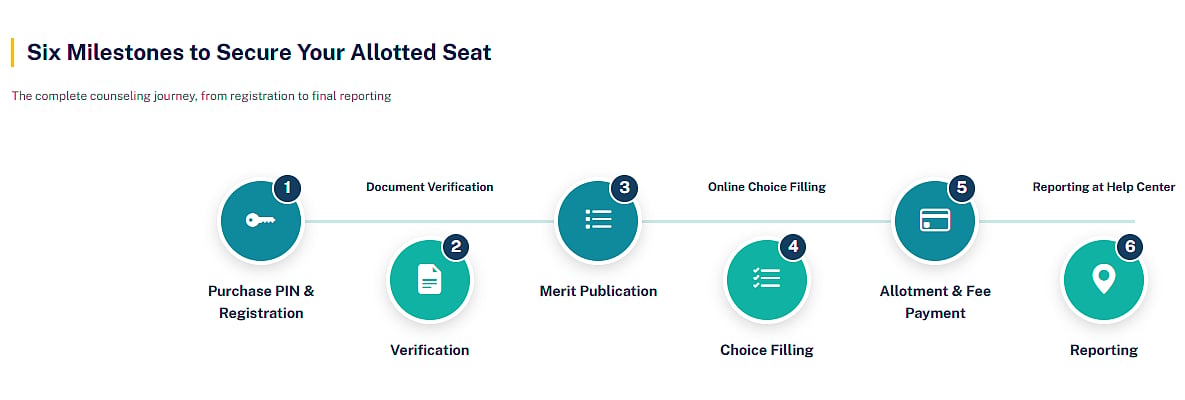Select the Merit Publication label
1185x400 pixels.
pyautogui.click(x=598, y=291)
